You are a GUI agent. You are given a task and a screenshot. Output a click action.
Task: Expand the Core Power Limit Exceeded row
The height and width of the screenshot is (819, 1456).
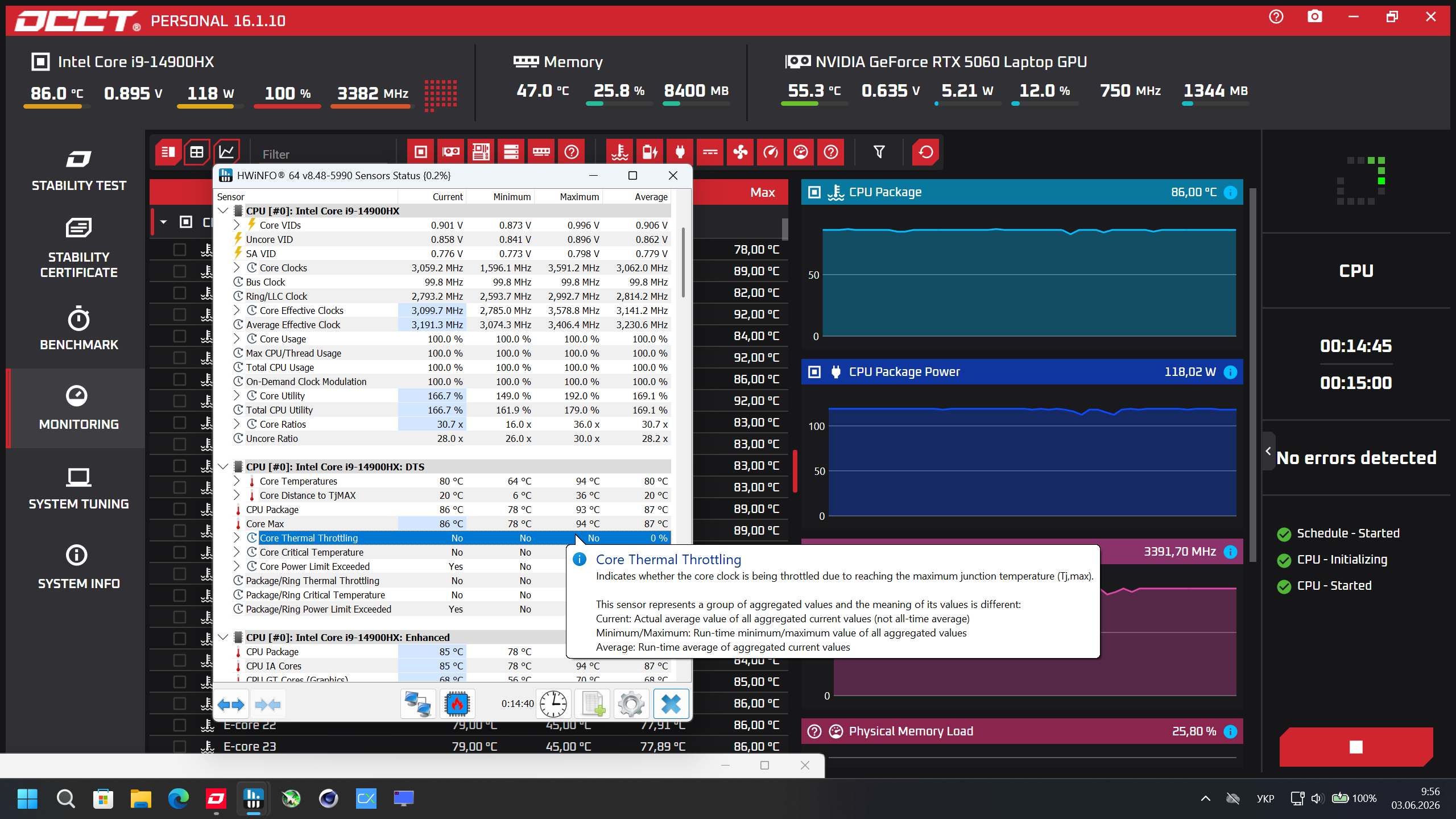click(x=237, y=566)
